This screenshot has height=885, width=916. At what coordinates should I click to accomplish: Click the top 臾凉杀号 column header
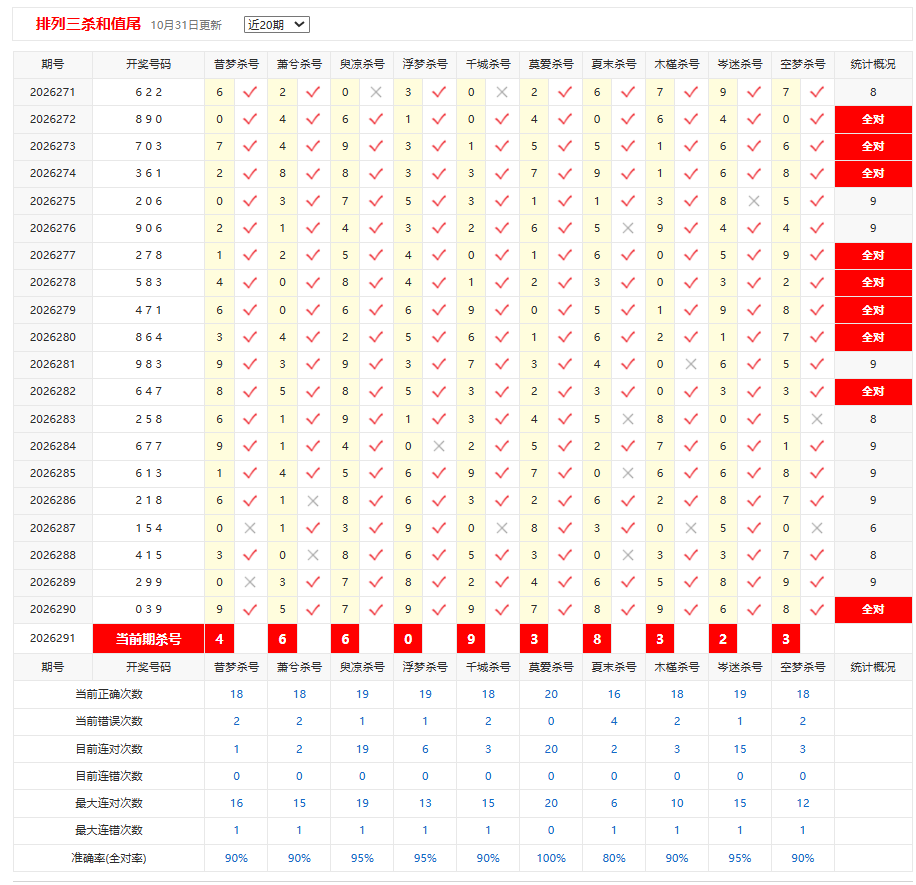coord(362,64)
